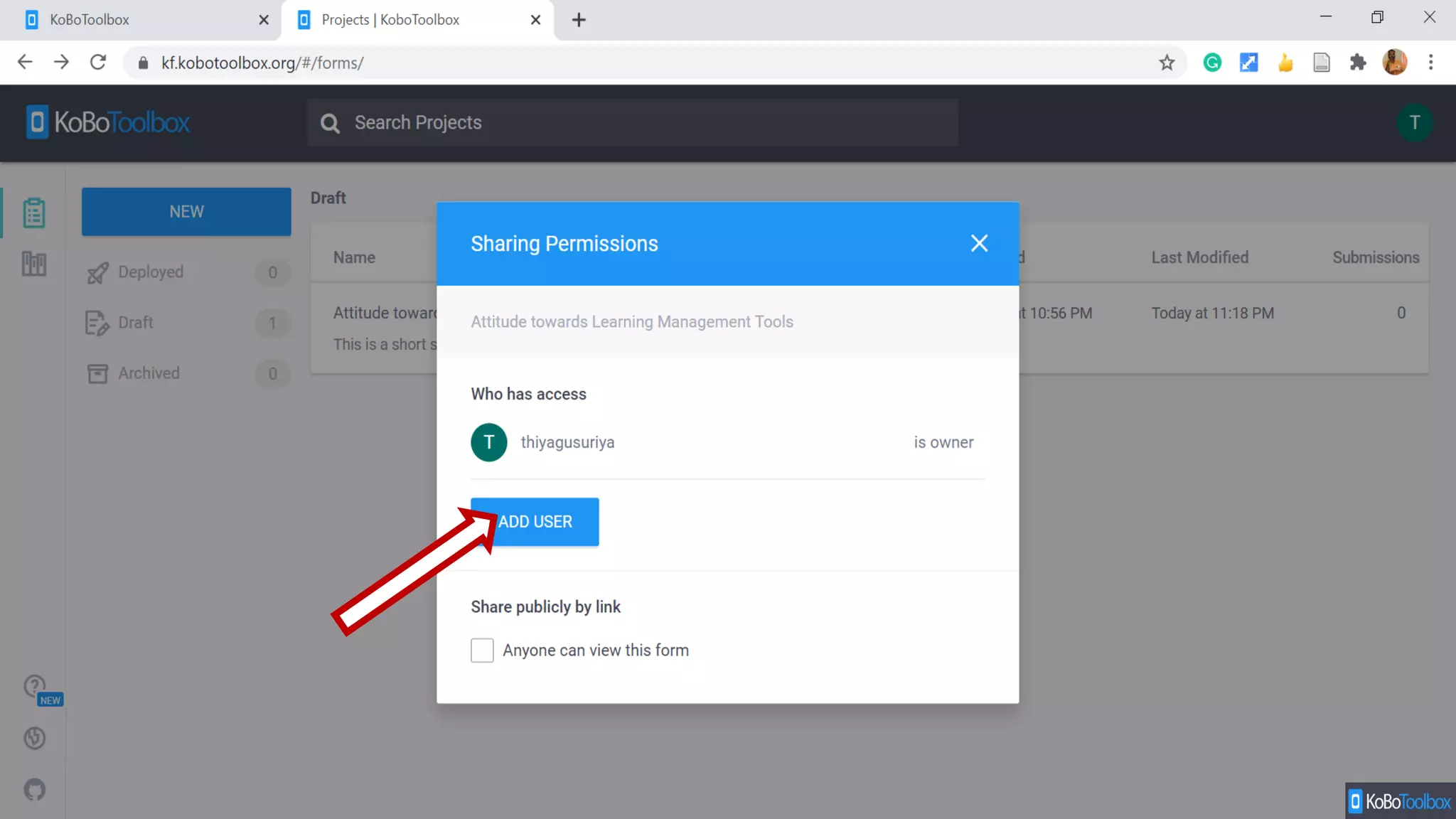Click the blue NEW project button
The image size is (1456, 819).
186,212
